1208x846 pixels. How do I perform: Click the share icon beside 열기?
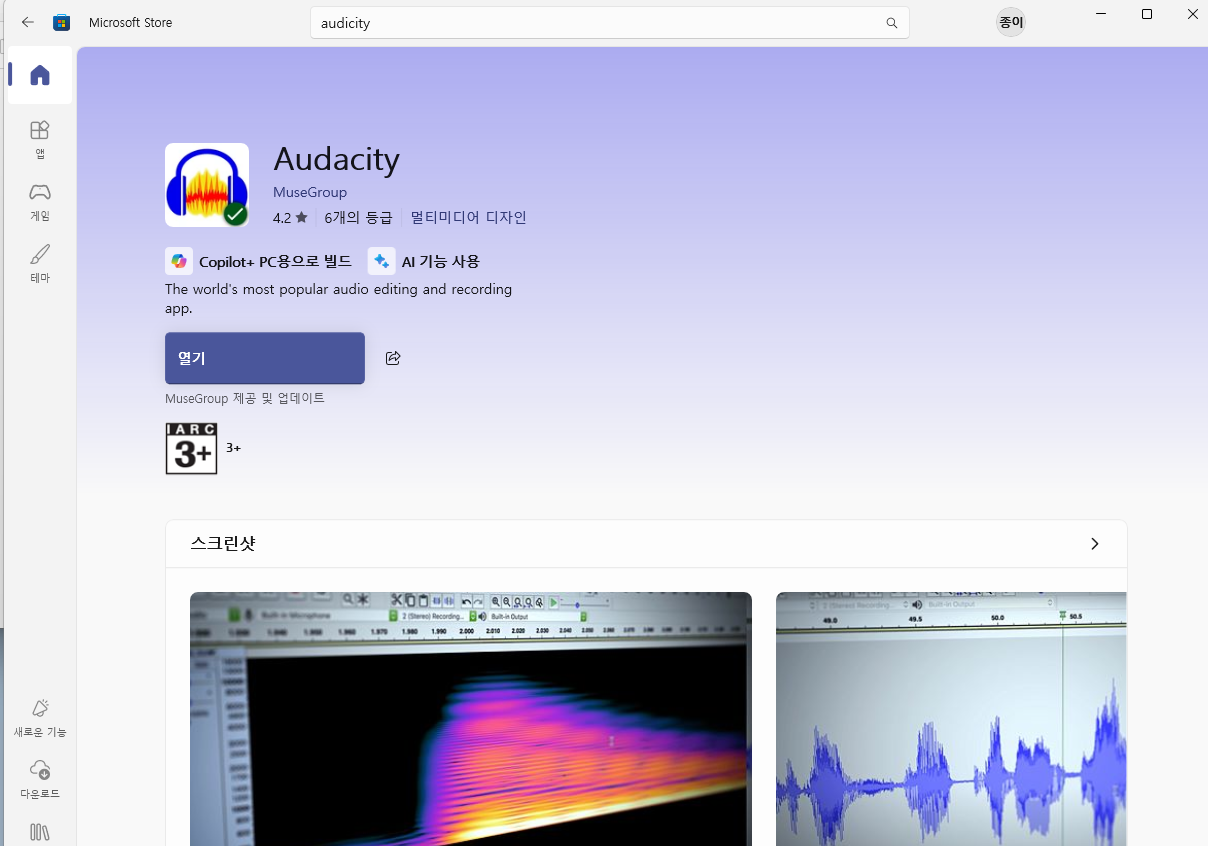393,358
